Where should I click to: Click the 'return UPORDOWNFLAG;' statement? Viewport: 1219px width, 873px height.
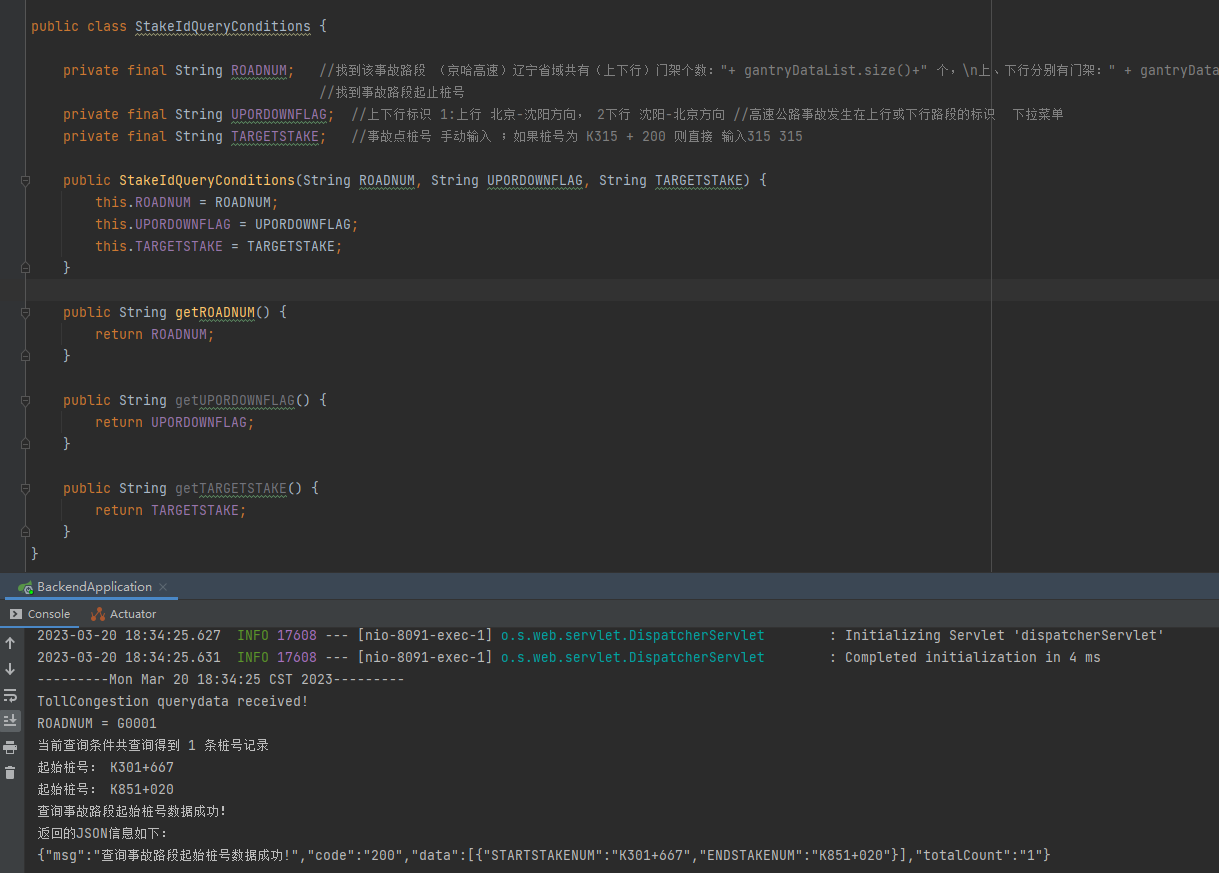pos(175,422)
